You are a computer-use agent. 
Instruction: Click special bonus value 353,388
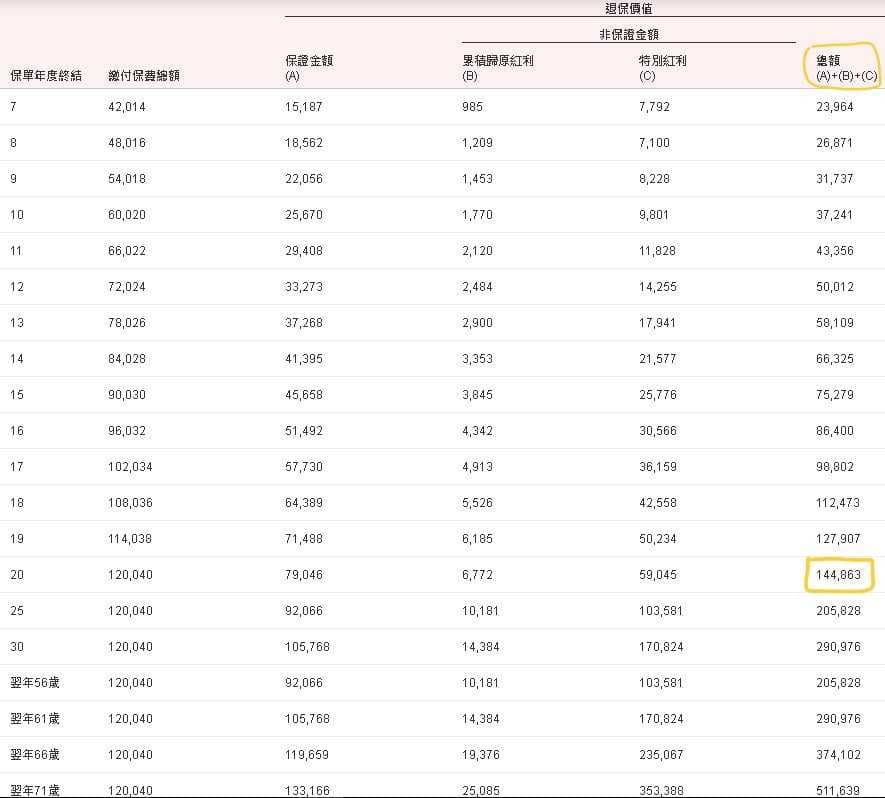pos(660,790)
